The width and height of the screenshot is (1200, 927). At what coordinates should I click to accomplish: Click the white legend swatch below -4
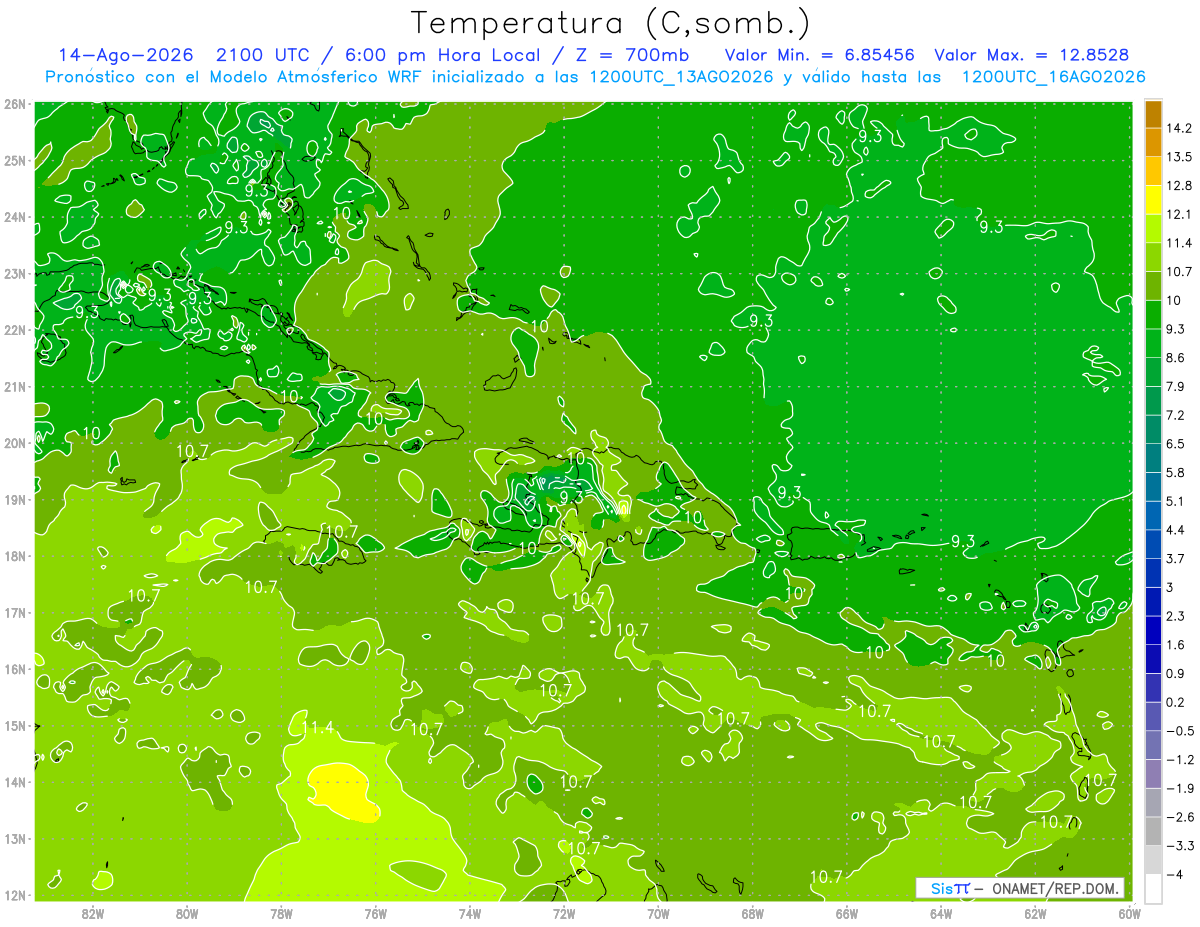[1153, 888]
